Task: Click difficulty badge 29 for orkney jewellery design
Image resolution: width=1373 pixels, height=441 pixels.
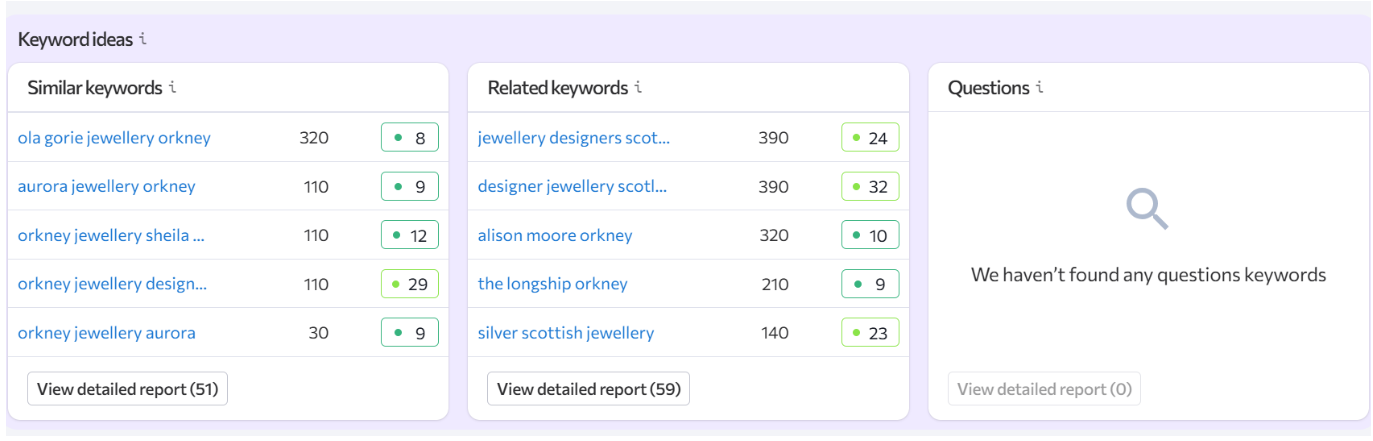Action: [410, 284]
